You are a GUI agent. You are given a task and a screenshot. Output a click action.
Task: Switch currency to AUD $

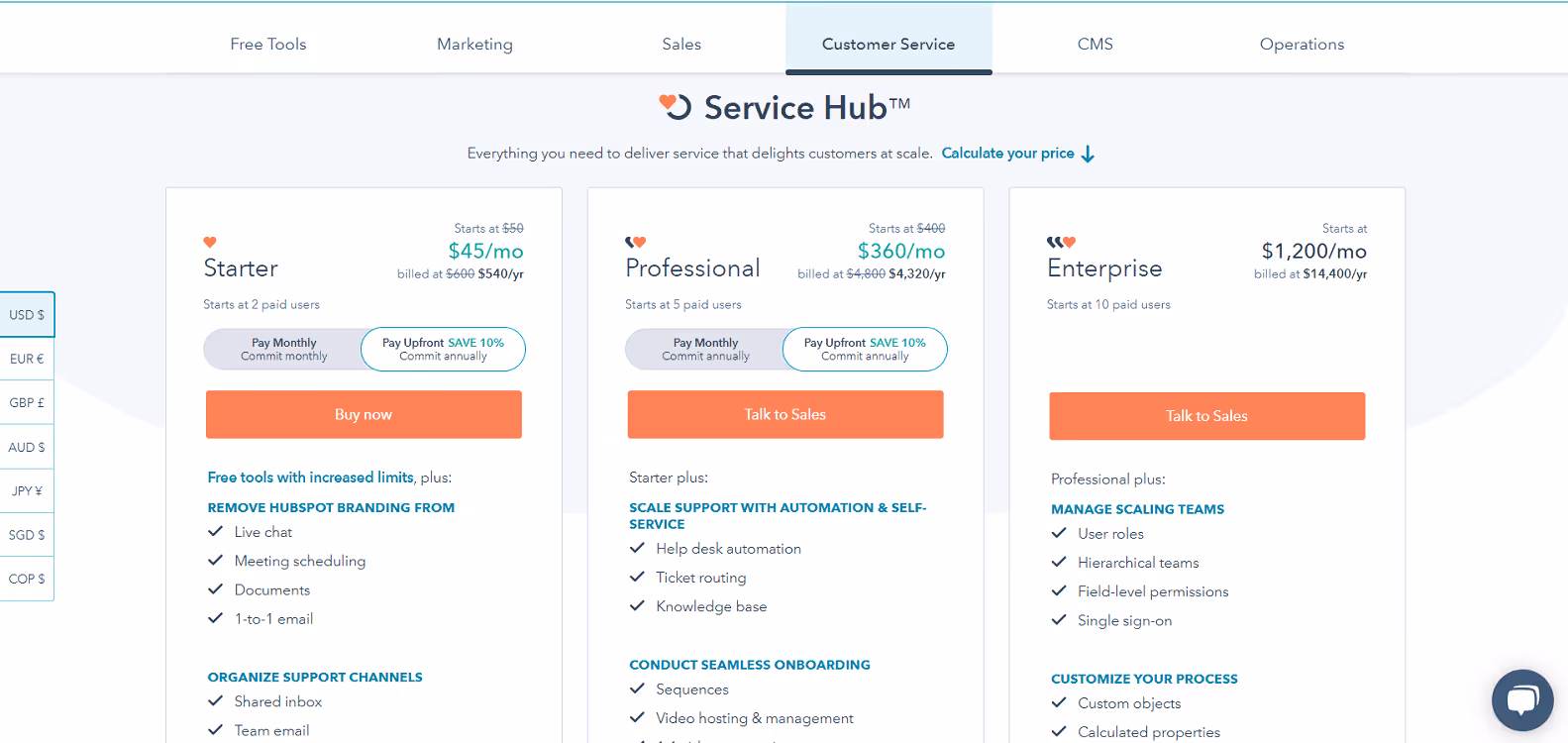point(27,447)
